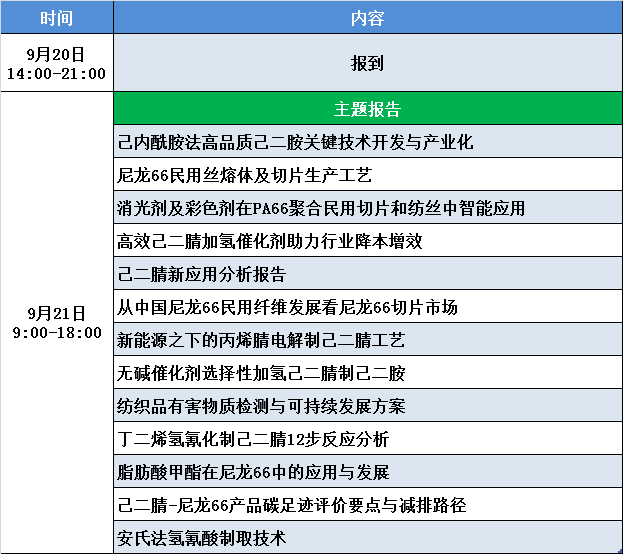Screen dimensions: 623x554
Task: Click the 内容 column header
Action: 367,18
